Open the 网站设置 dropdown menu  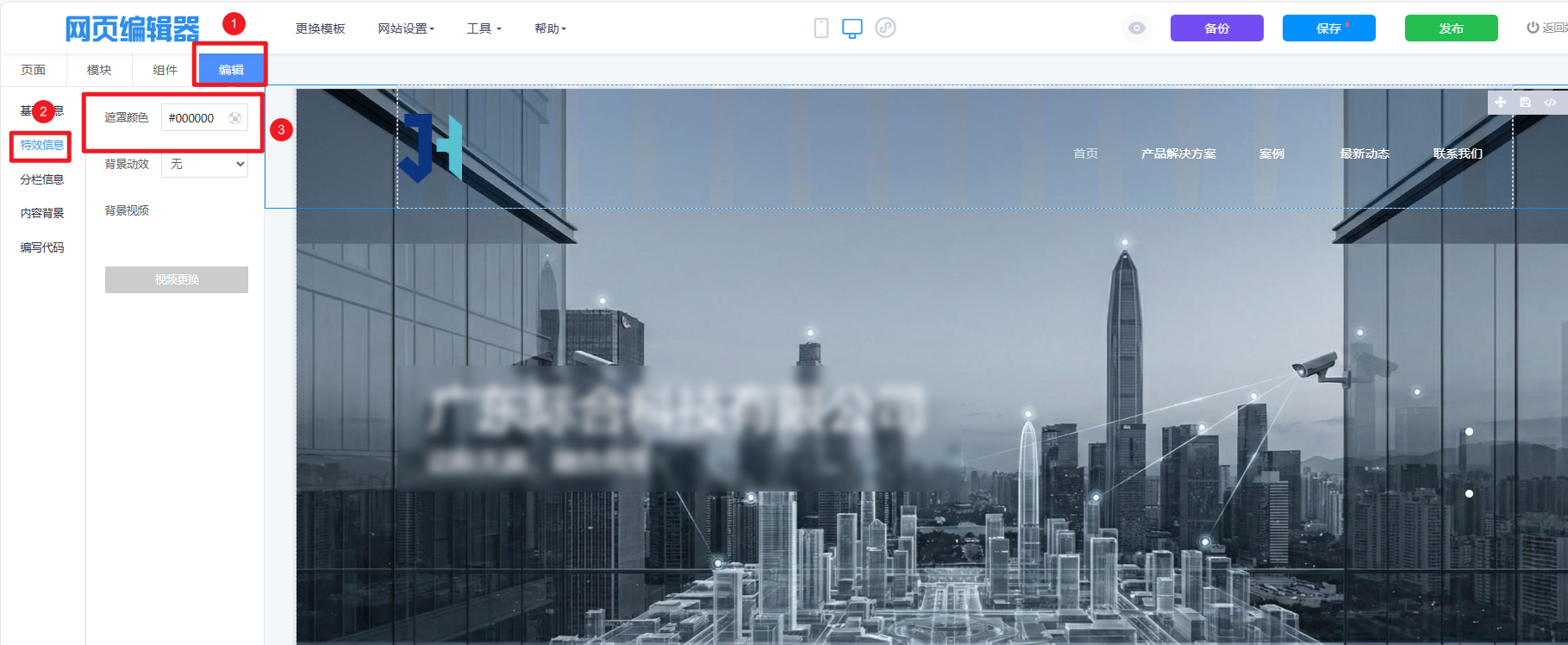coord(406,28)
